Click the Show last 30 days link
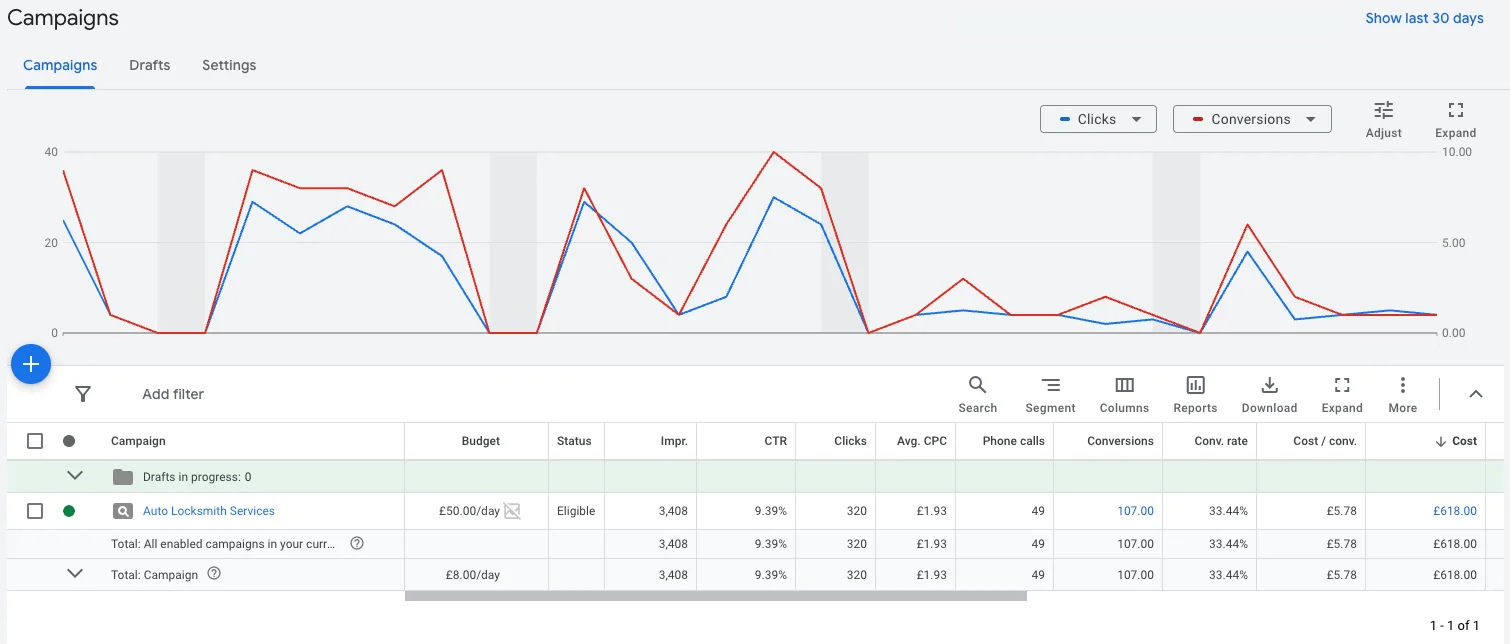Viewport: 1510px width, 644px height. [1425, 18]
